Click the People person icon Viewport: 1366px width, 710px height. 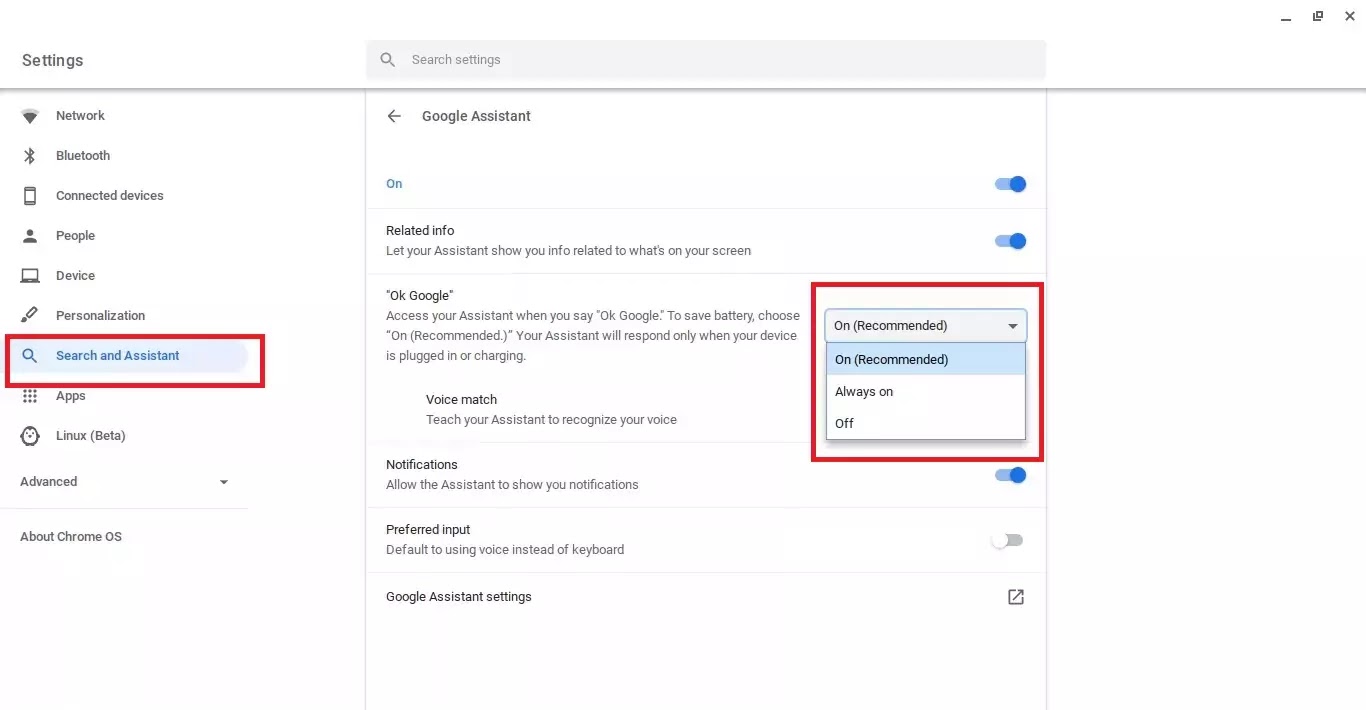click(x=30, y=236)
